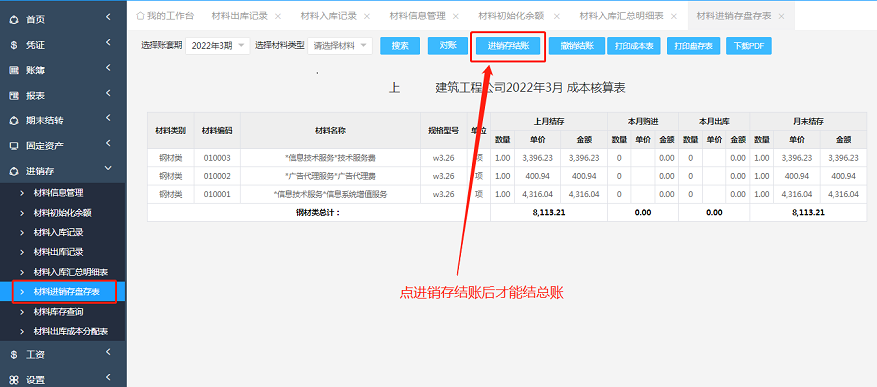Click the *广告代理服务*广告代理费 name cell
877x387 pixels.
click(x=330, y=176)
